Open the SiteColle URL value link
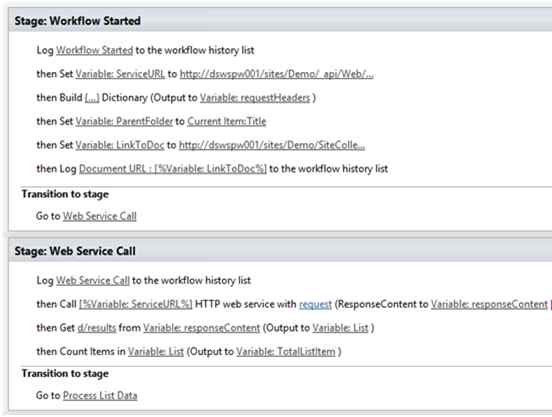Image resolution: width=552 pixels, height=417 pixels. click(272, 145)
